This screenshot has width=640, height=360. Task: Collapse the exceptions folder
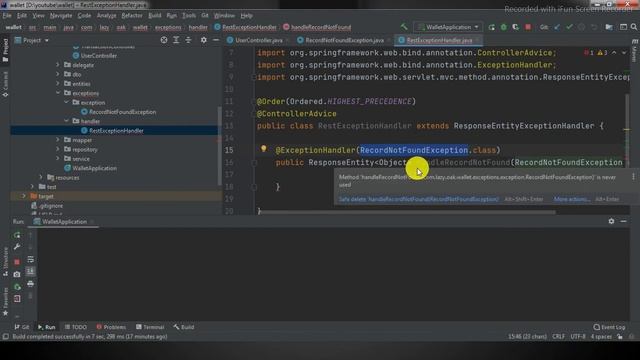[x=58, y=93]
